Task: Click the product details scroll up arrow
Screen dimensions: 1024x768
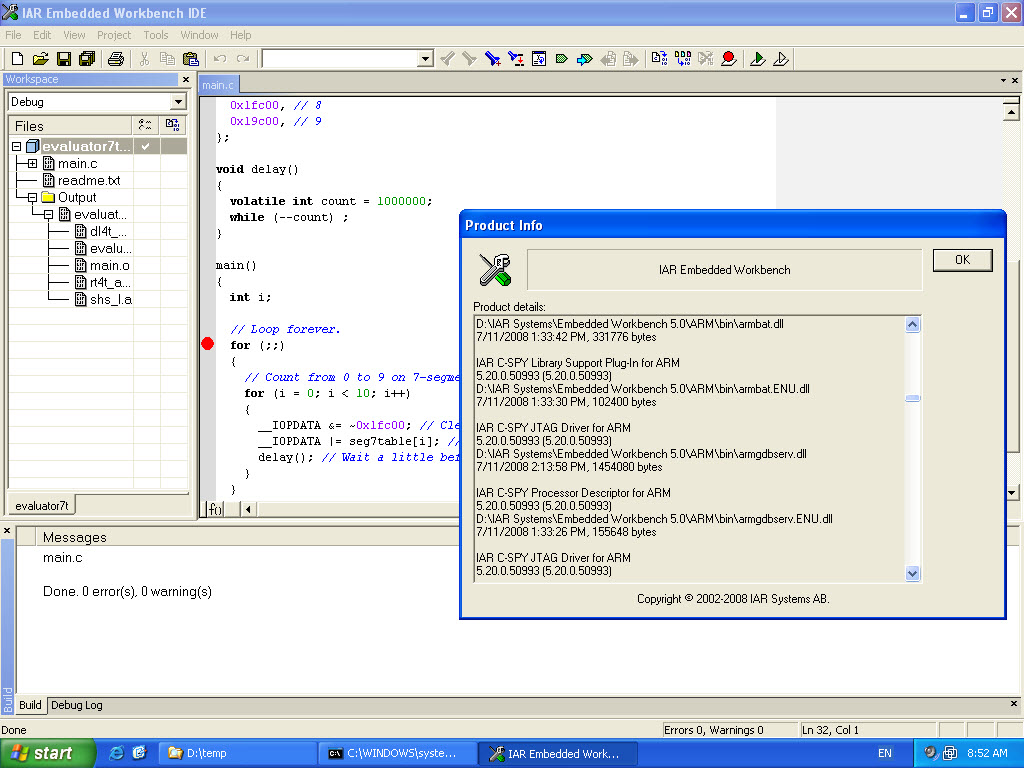Action: (912, 325)
